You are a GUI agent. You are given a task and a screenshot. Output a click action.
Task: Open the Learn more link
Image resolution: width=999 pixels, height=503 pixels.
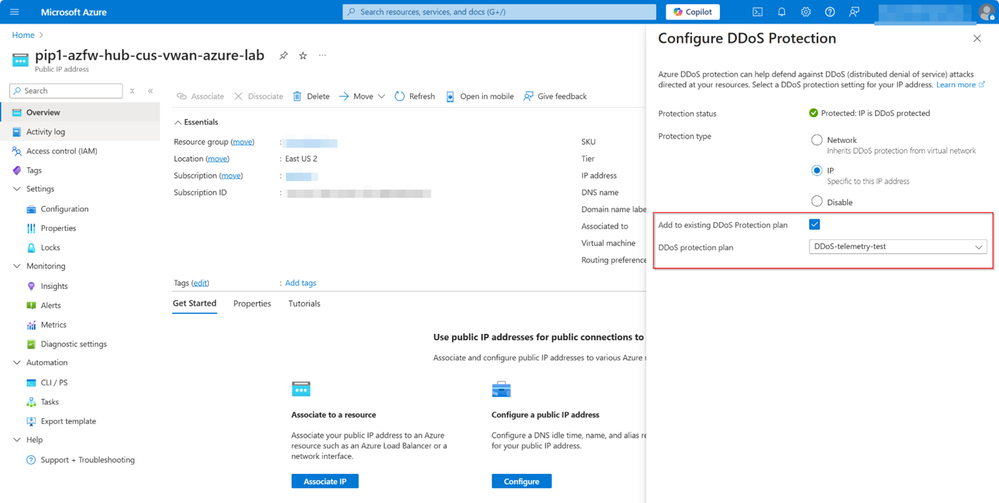click(960, 85)
